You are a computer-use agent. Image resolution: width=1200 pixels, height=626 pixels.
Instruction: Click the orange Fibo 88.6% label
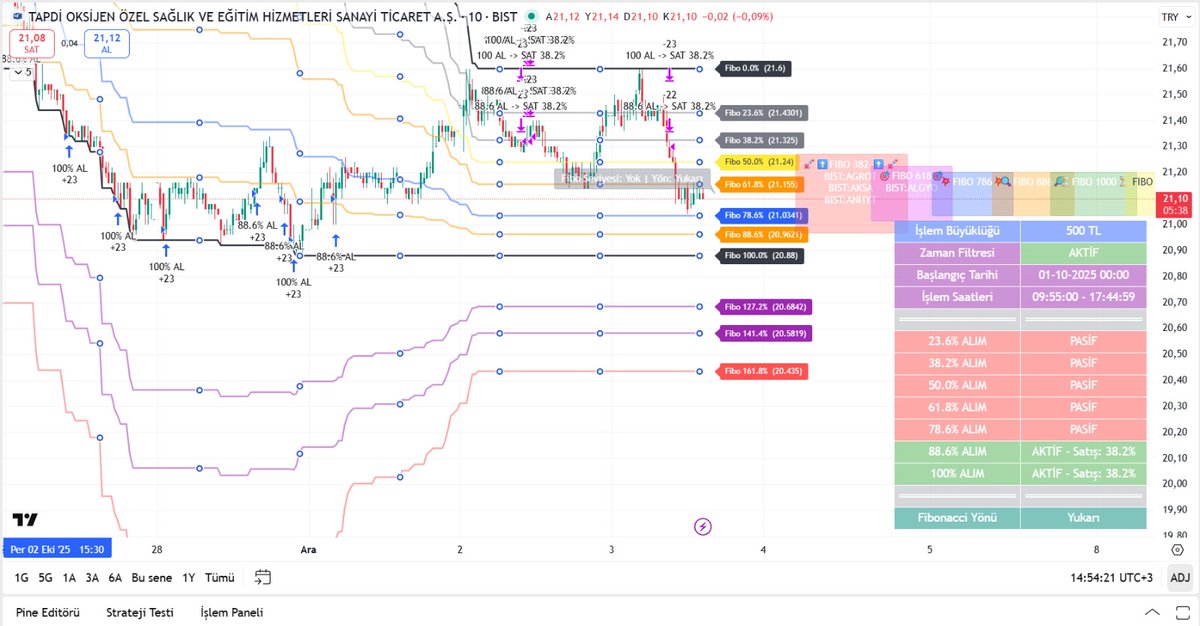tap(763, 234)
